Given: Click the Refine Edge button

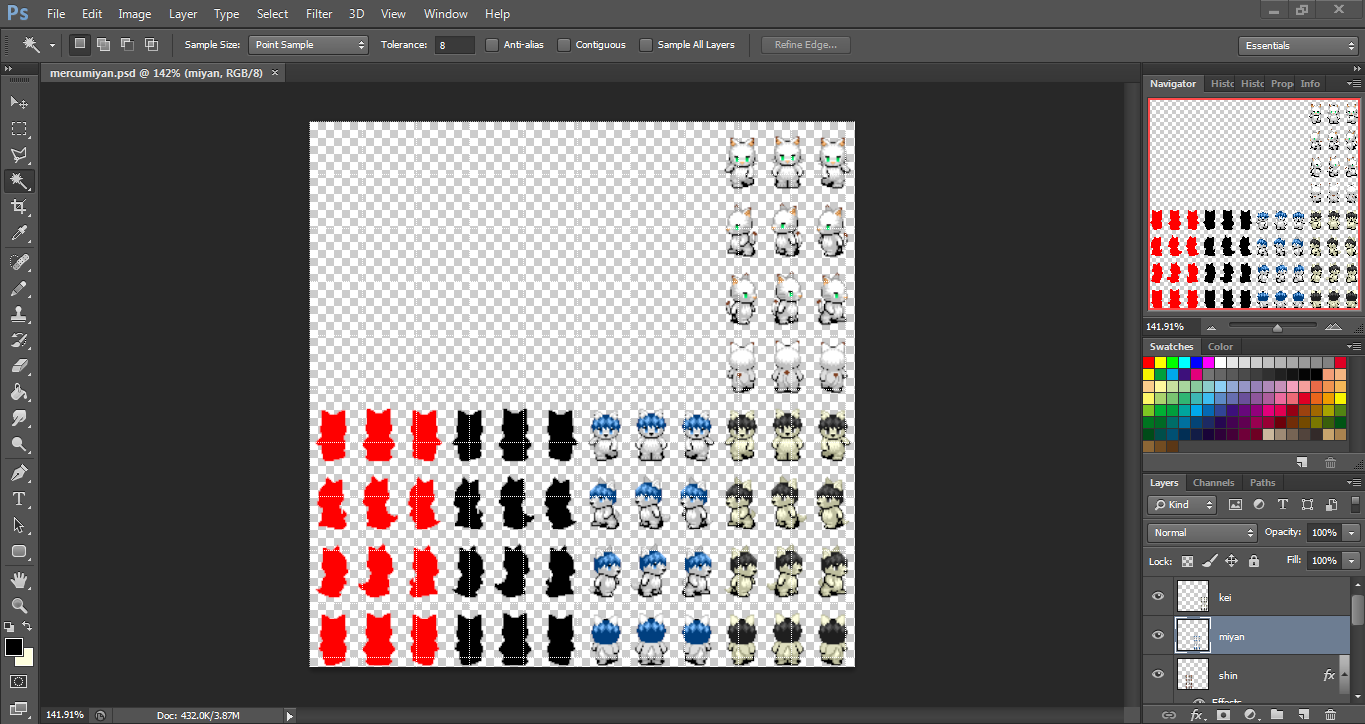Looking at the screenshot, I should point(805,45).
